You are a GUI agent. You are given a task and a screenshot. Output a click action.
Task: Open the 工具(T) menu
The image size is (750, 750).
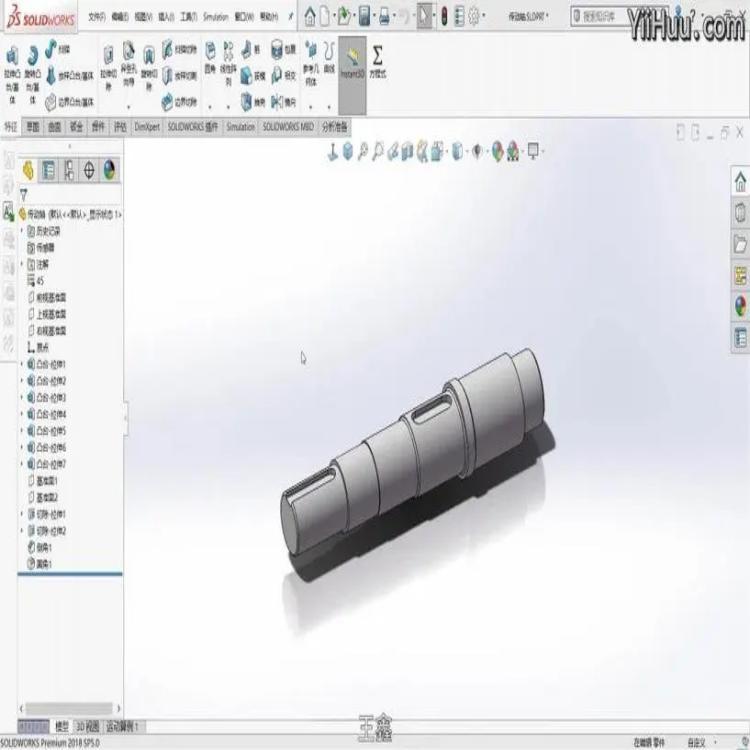(x=188, y=16)
